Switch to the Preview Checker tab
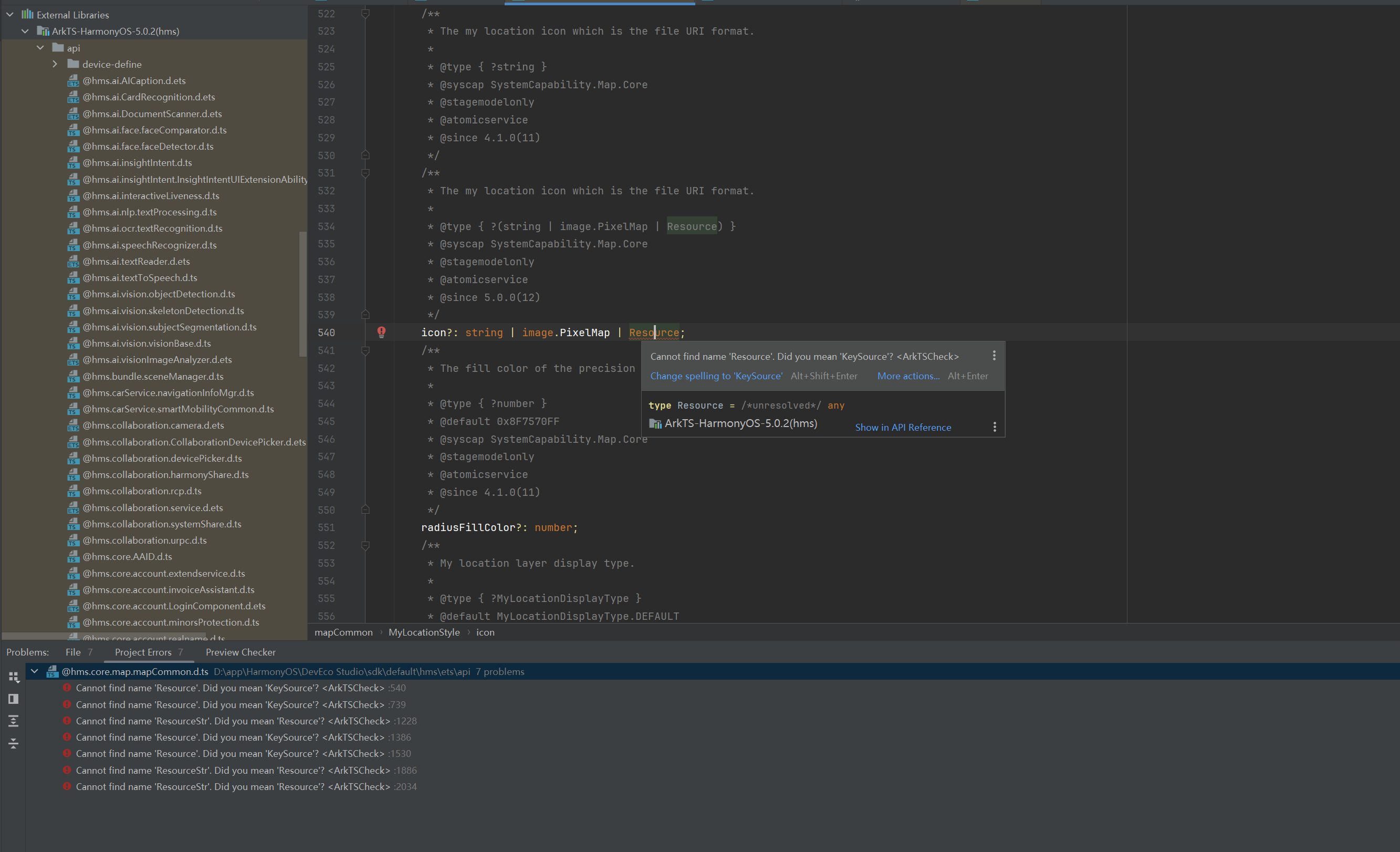Image resolution: width=1400 pixels, height=852 pixels. pyautogui.click(x=241, y=652)
